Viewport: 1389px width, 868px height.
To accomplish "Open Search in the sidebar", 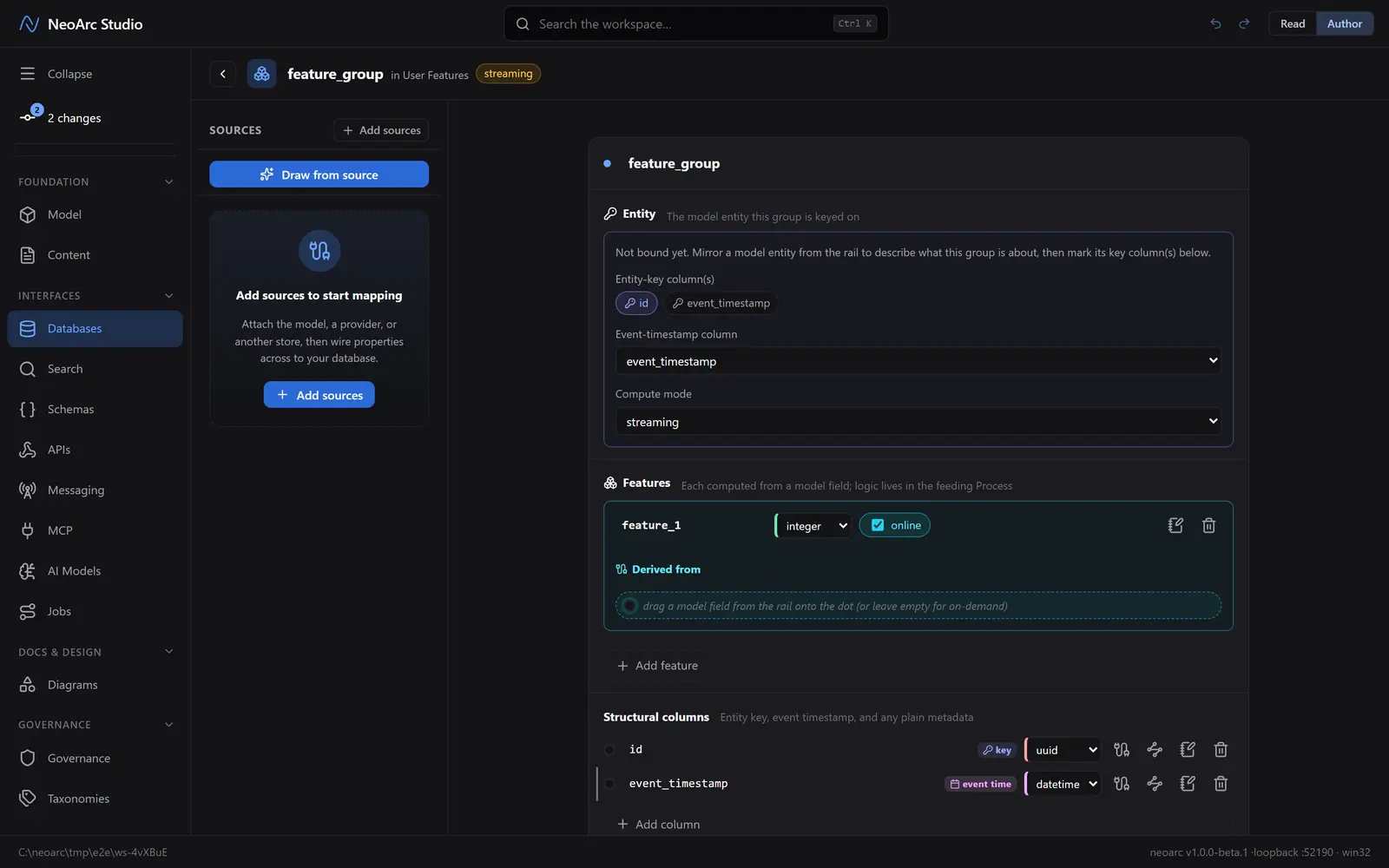I will [x=95, y=369].
